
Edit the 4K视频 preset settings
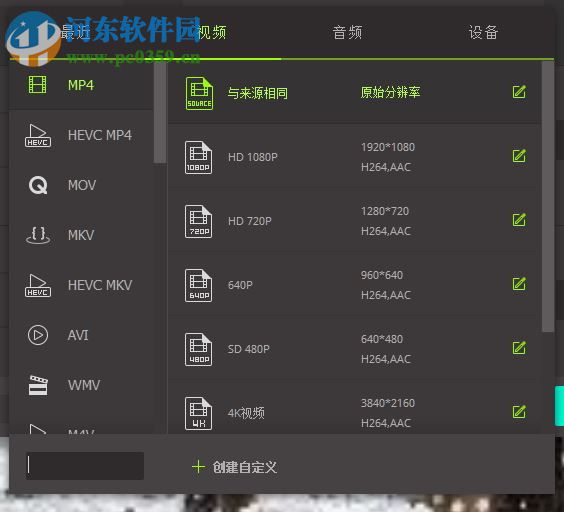click(519, 412)
